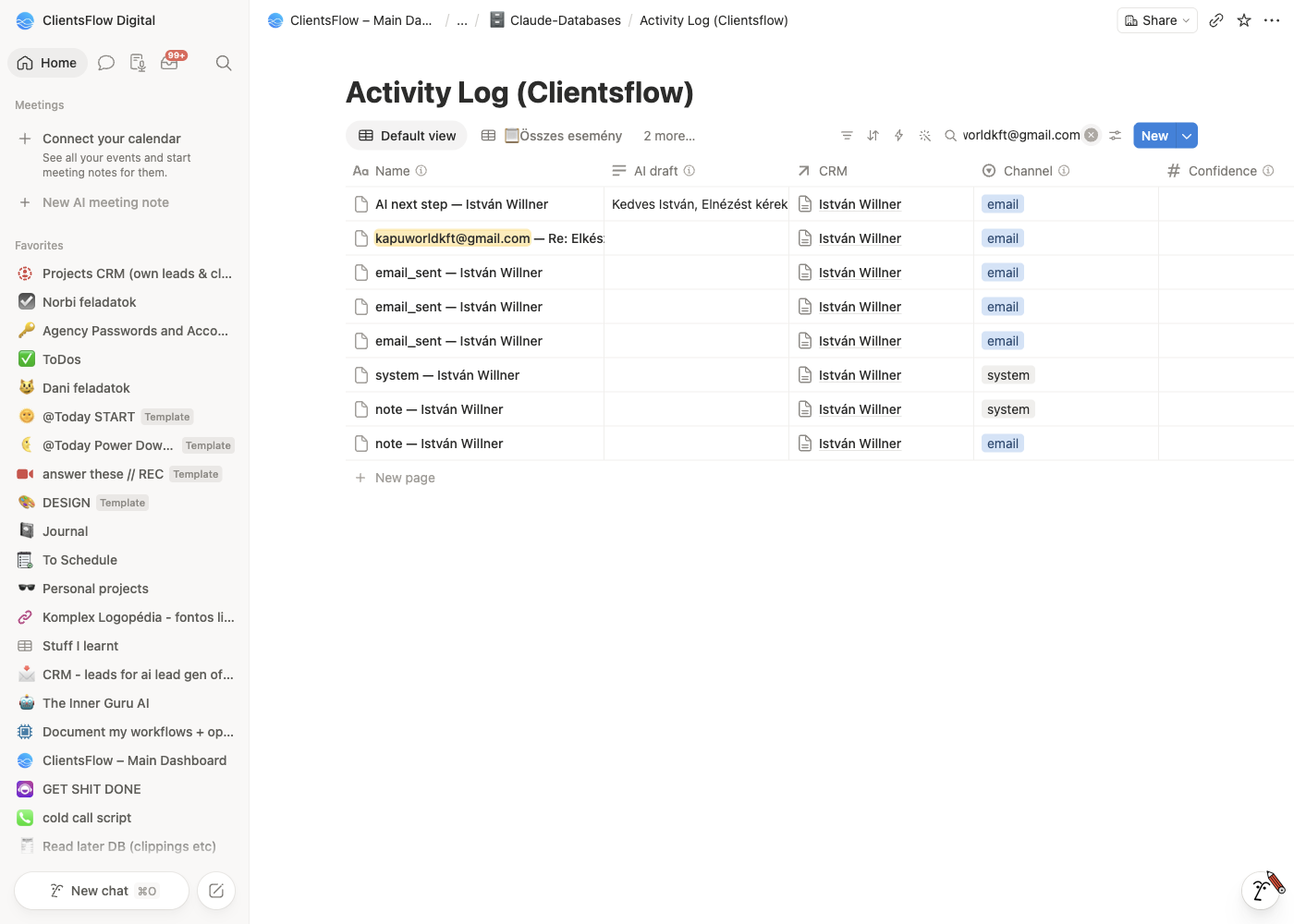Open the Confidence column header menu
Image resolution: width=1294 pixels, height=924 pixels.
pos(1227,171)
